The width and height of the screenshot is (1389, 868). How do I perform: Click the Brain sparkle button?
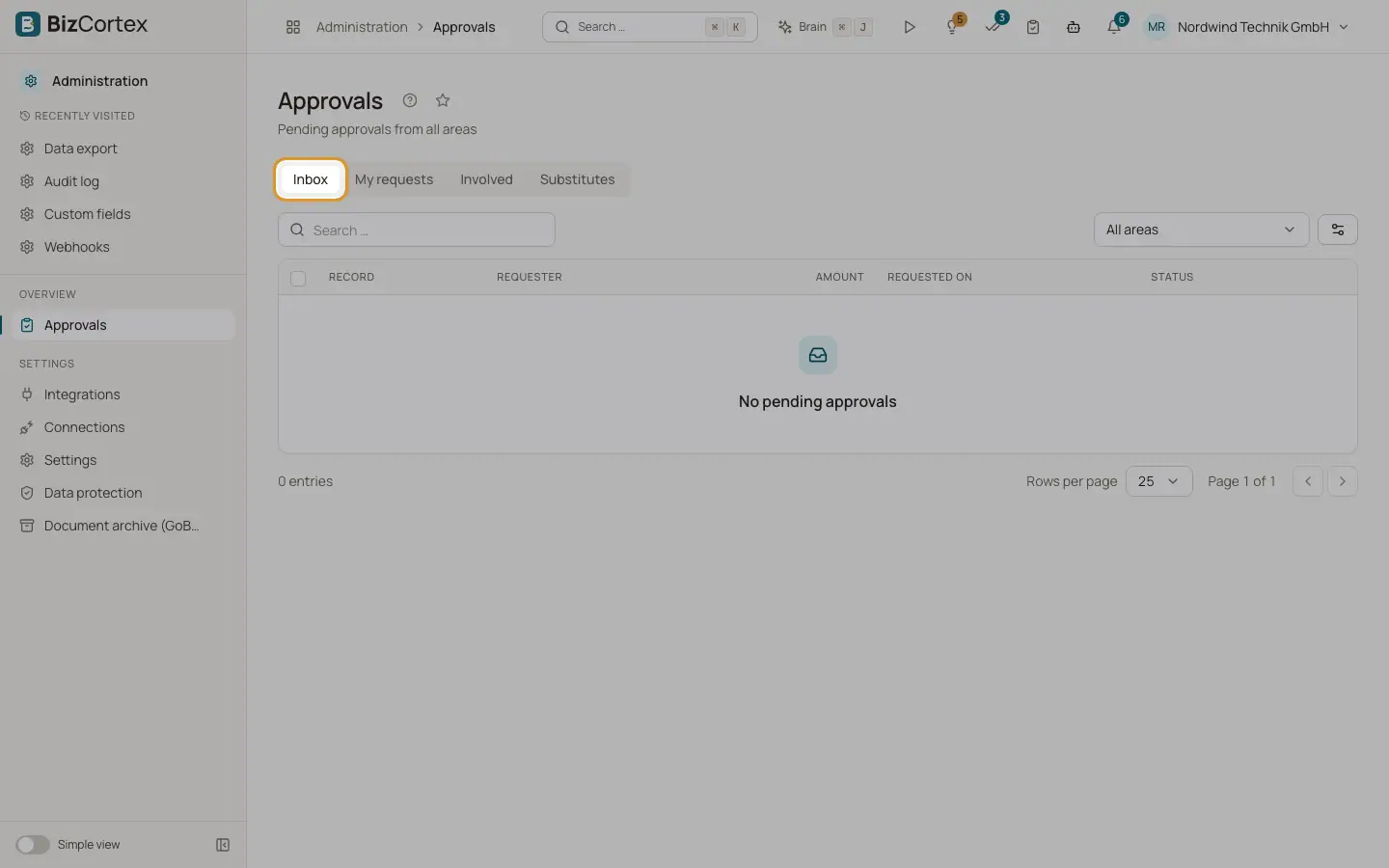point(825,27)
